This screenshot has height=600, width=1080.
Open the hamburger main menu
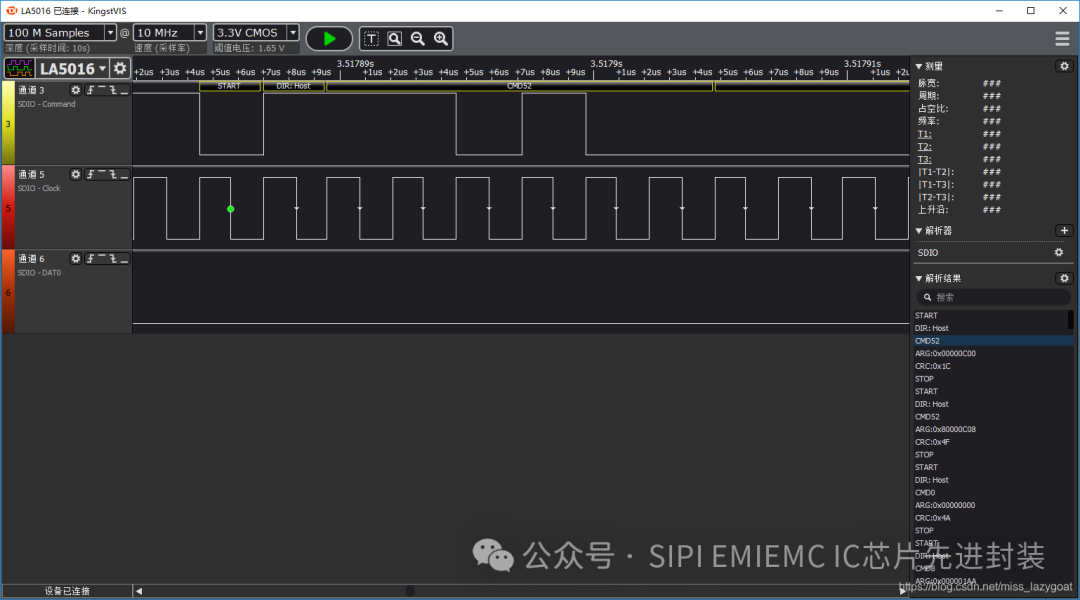pos(1062,39)
